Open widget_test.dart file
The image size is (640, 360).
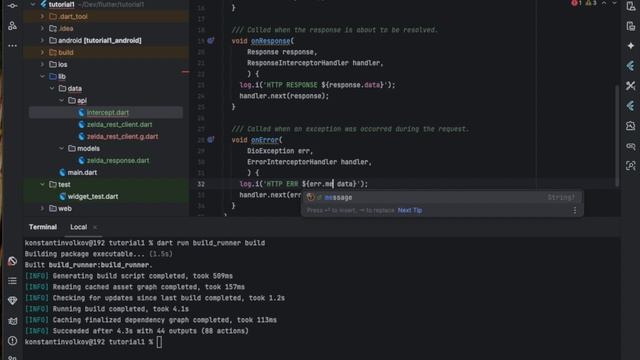click(x=93, y=197)
